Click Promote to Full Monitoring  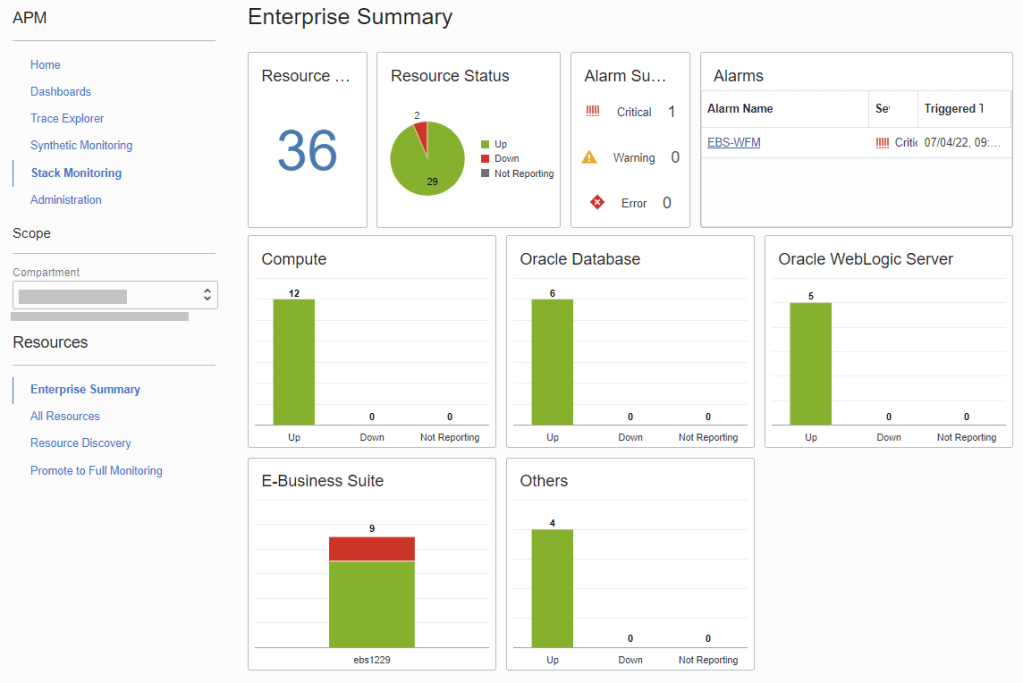pos(96,471)
